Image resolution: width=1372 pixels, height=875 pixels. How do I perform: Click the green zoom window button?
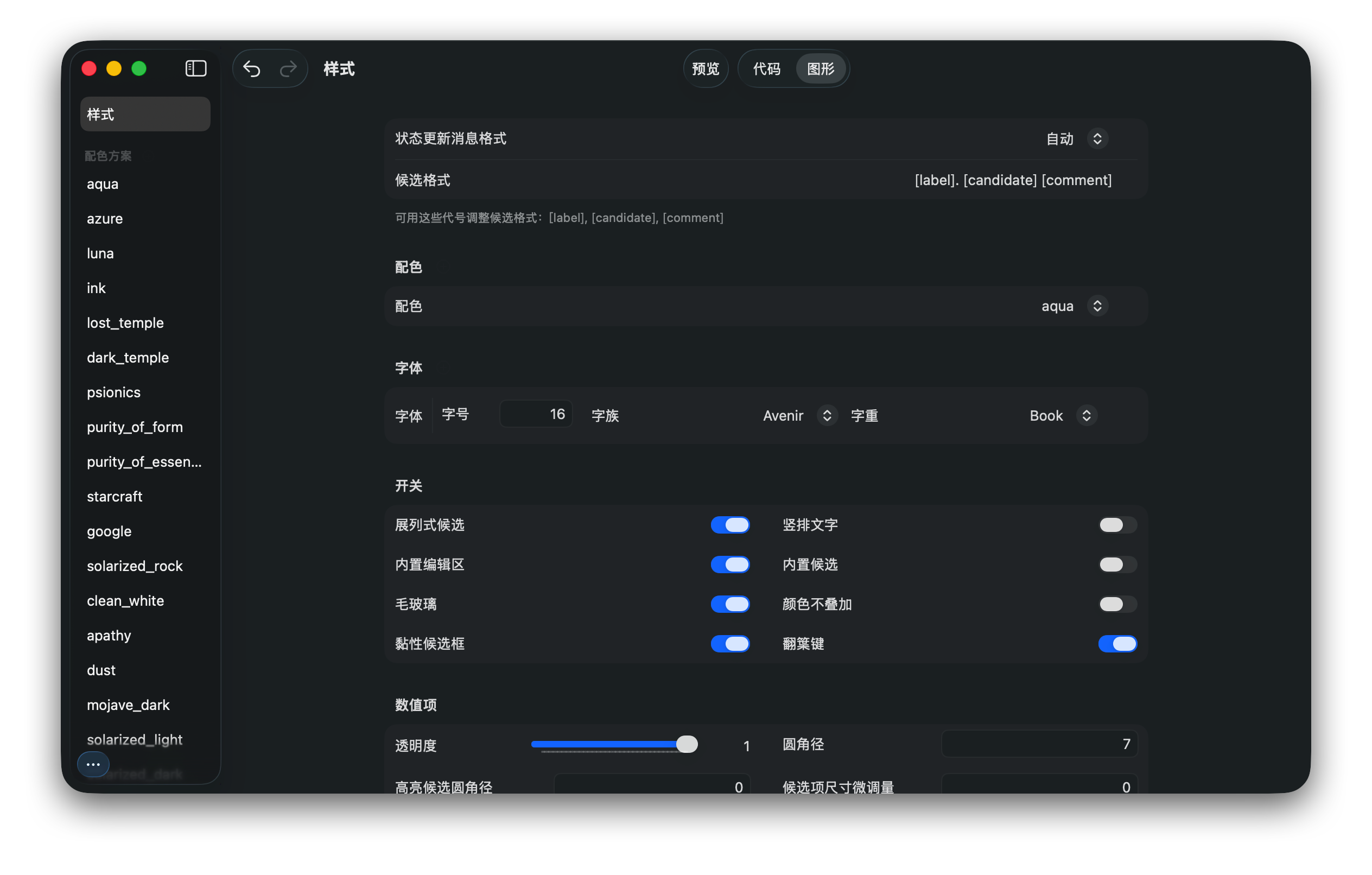click(x=139, y=68)
